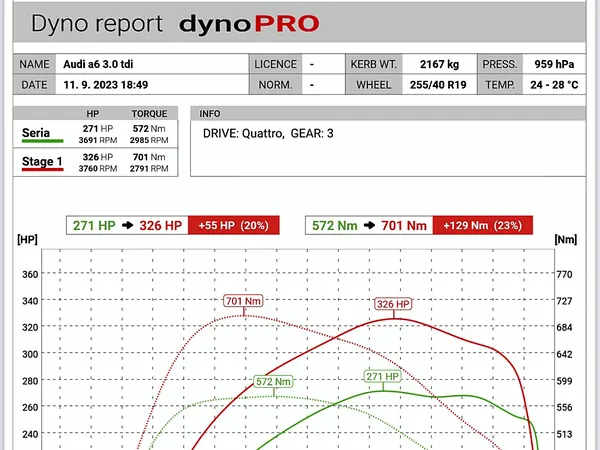The height and width of the screenshot is (450, 600).
Task: Click the green Seria legend line
Action: coord(42,141)
